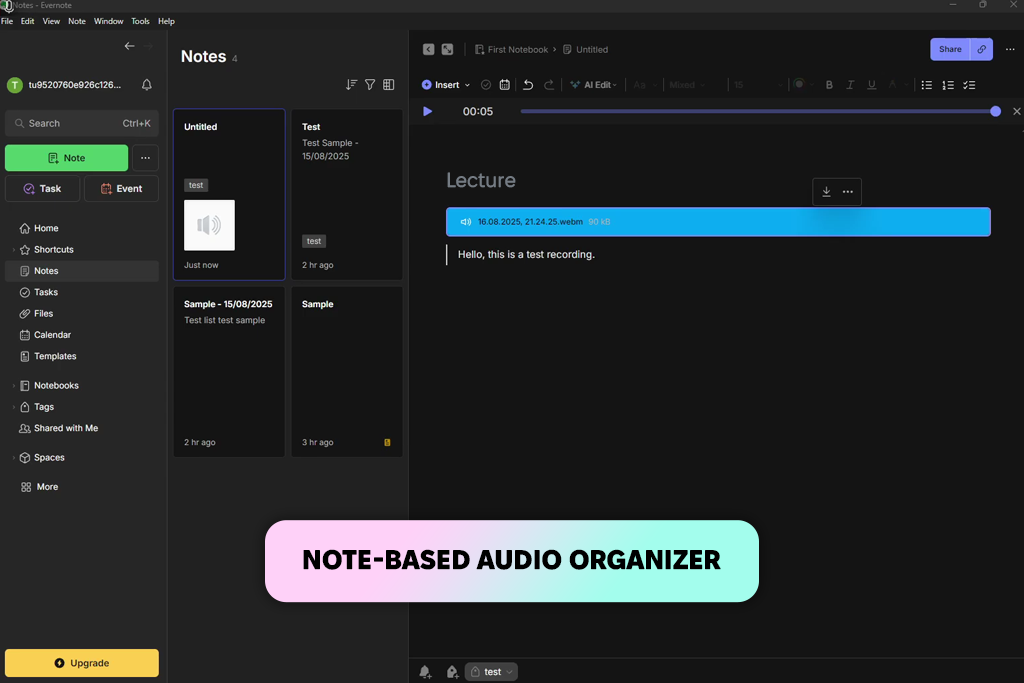Open audio attachment more options ellipsis
1024x683 pixels.
coord(848,191)
